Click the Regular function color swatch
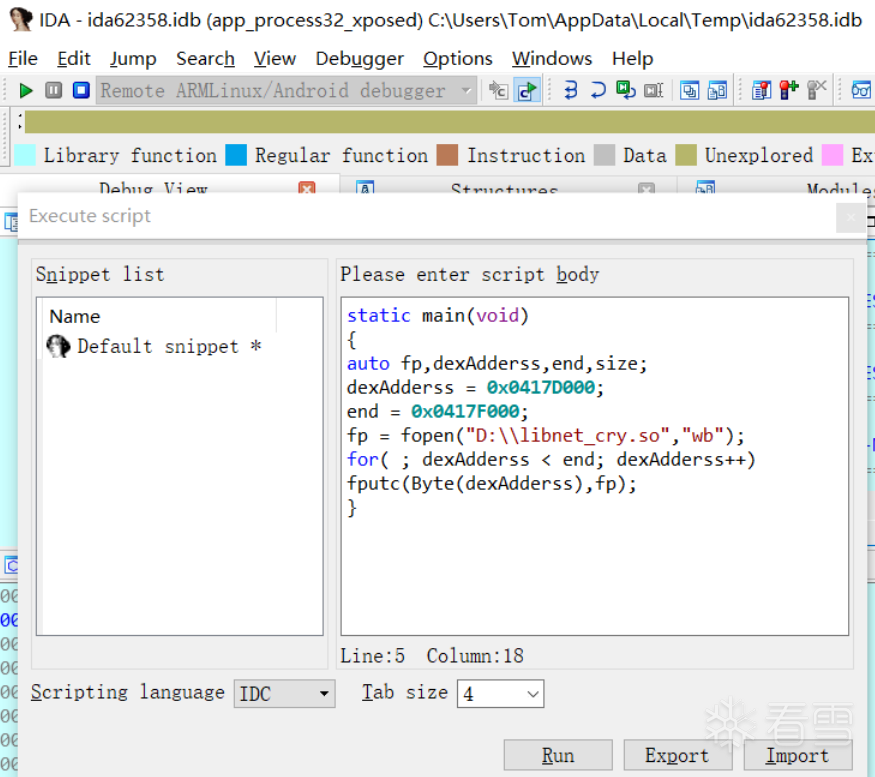Viewport: 875px width, 777px height. 236,155
